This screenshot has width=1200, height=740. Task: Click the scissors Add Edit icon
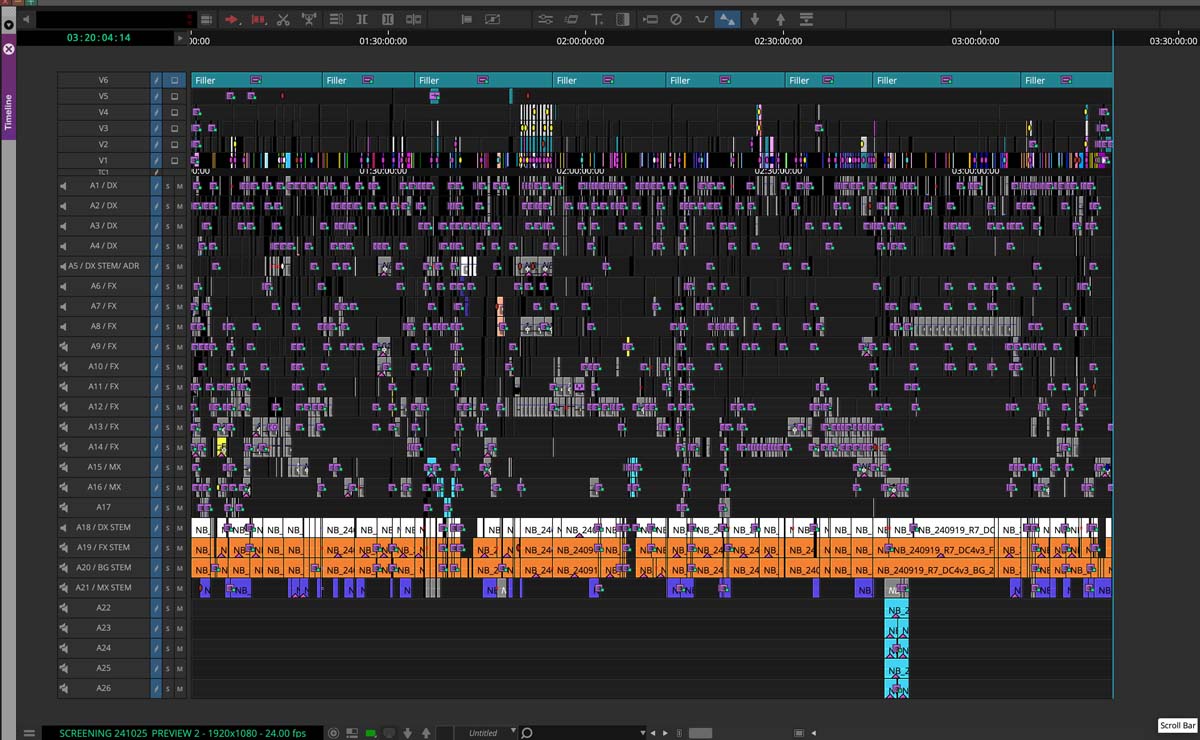[x=283, y=19]
